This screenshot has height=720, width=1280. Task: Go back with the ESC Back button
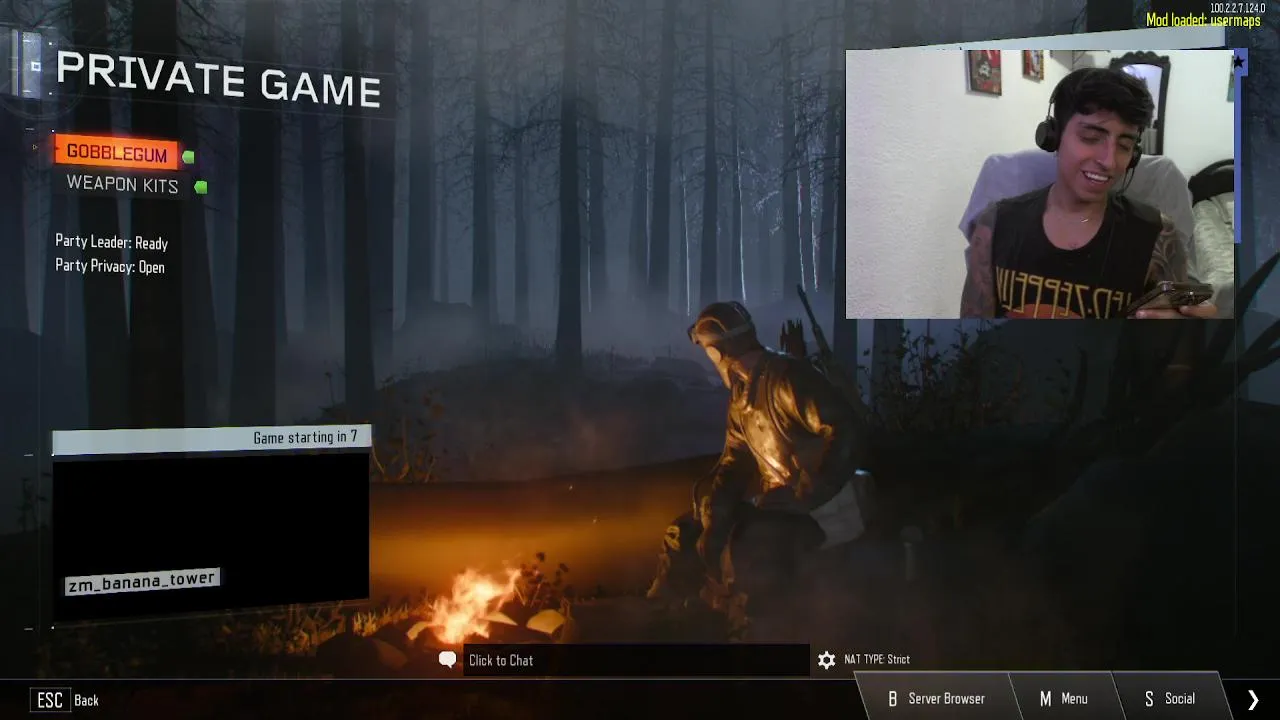[64, 700]
